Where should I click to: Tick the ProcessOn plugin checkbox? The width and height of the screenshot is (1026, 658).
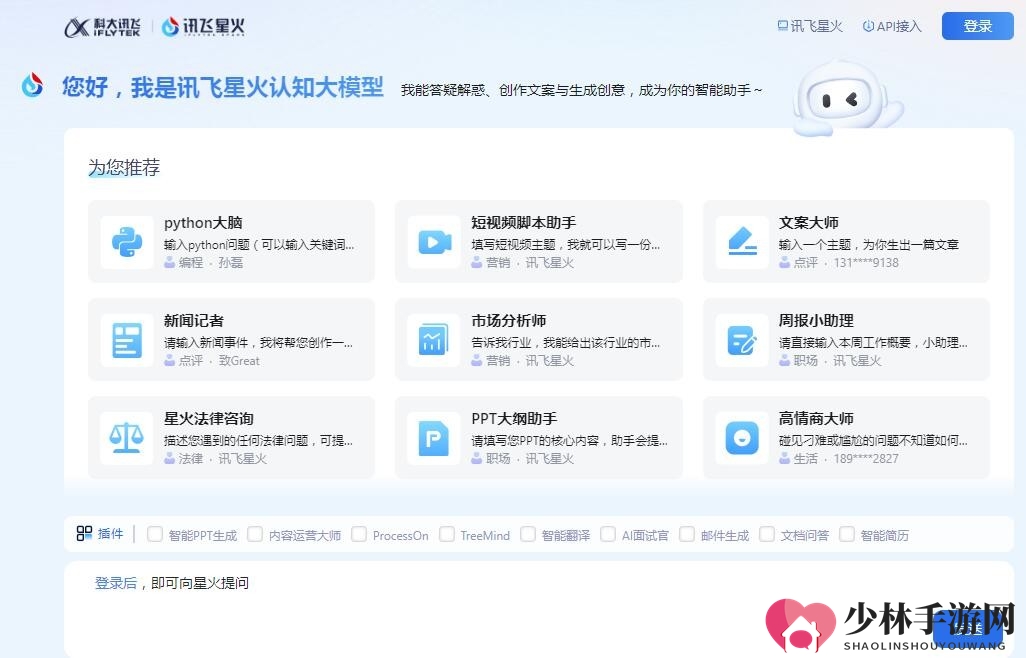coord(359,534)
